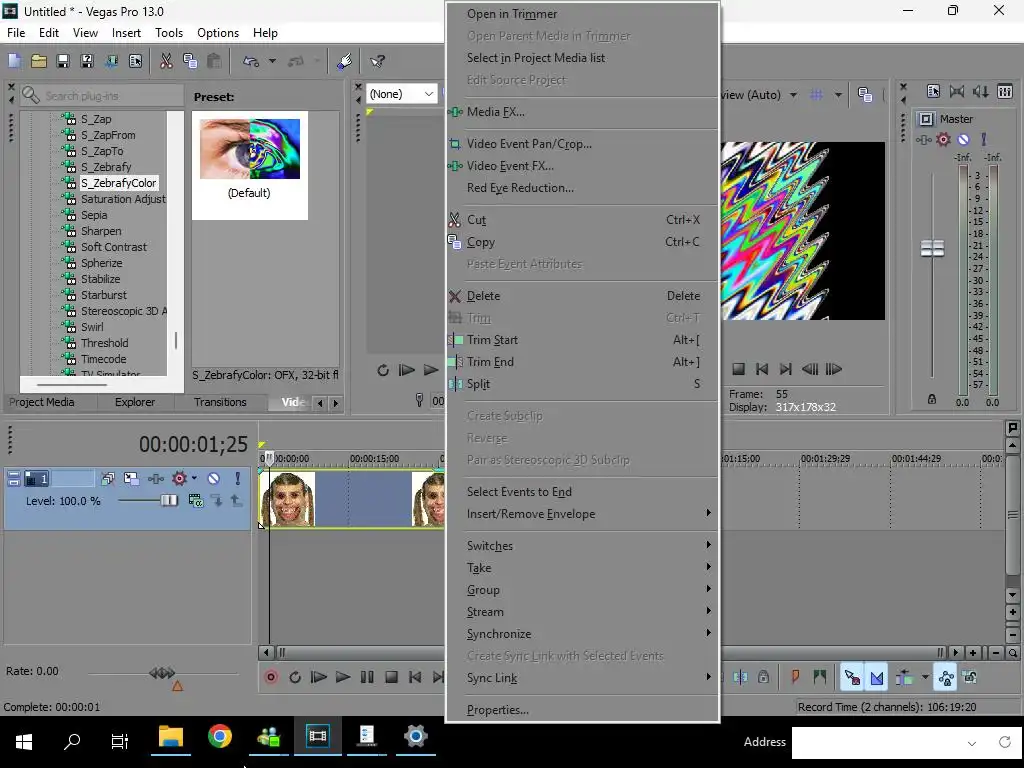Open the Undo history dropdown arrow
The width and height of the screenshot is (1024, 768).
tap(272, 61)
